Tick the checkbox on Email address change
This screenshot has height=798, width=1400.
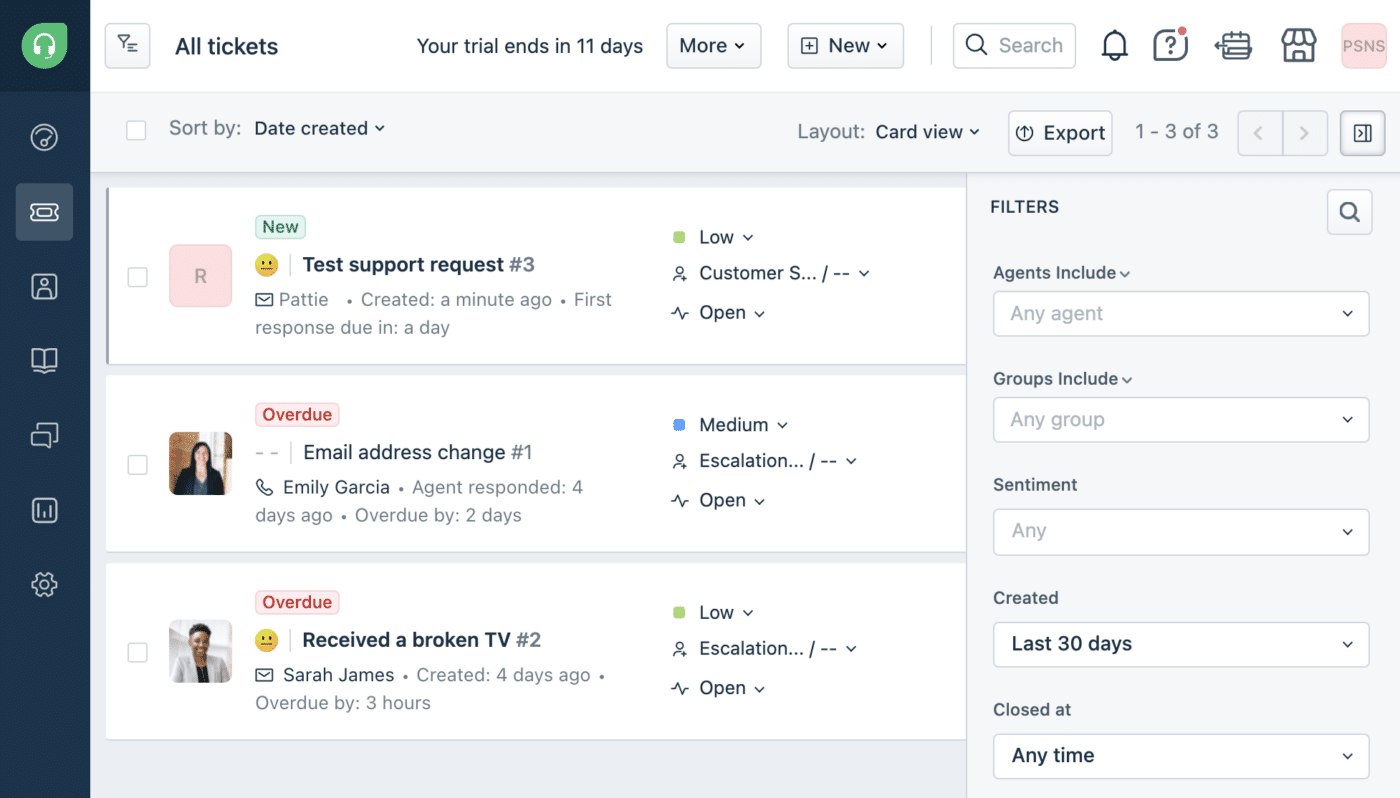coord(137,463)
